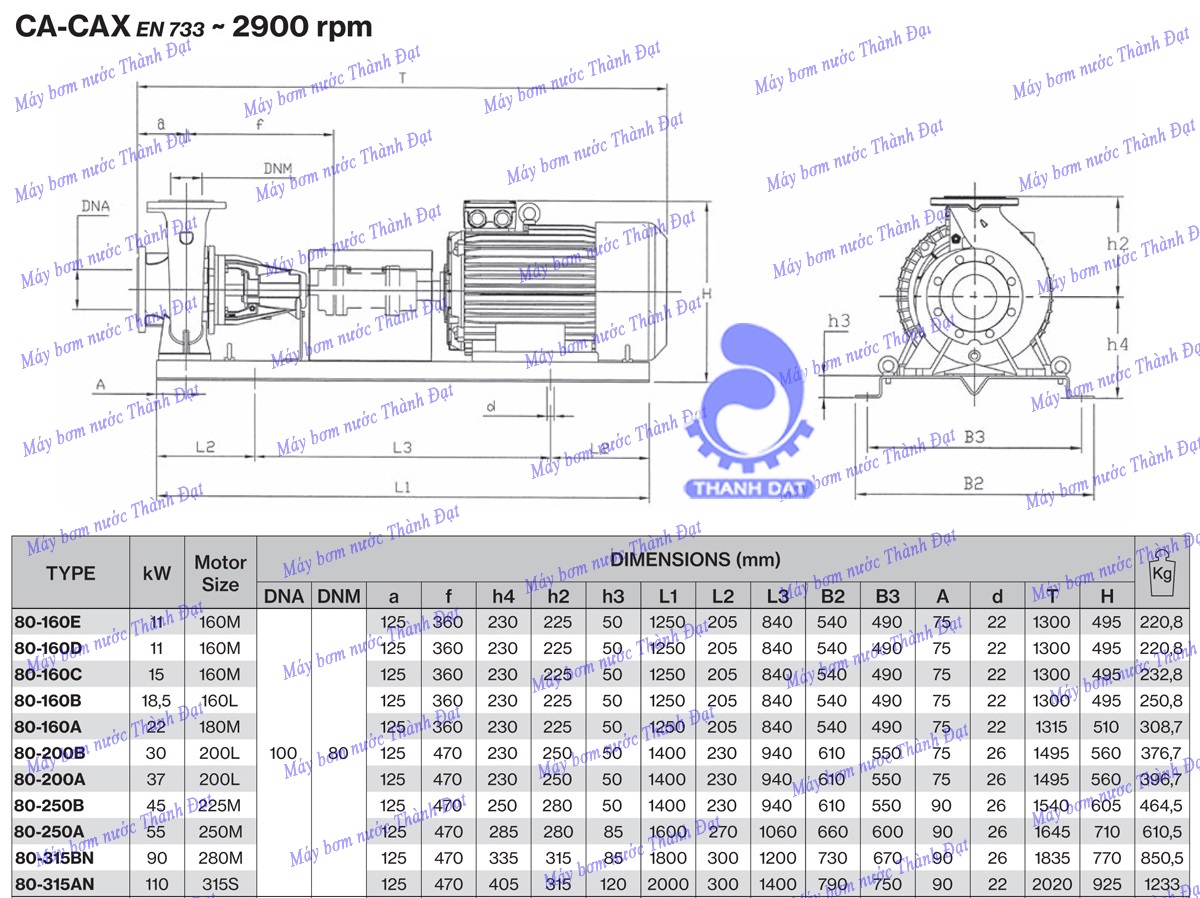Click the "1540" value in the T column
The width and height of the screenshot is (1200, 898).
point(1053,805)
